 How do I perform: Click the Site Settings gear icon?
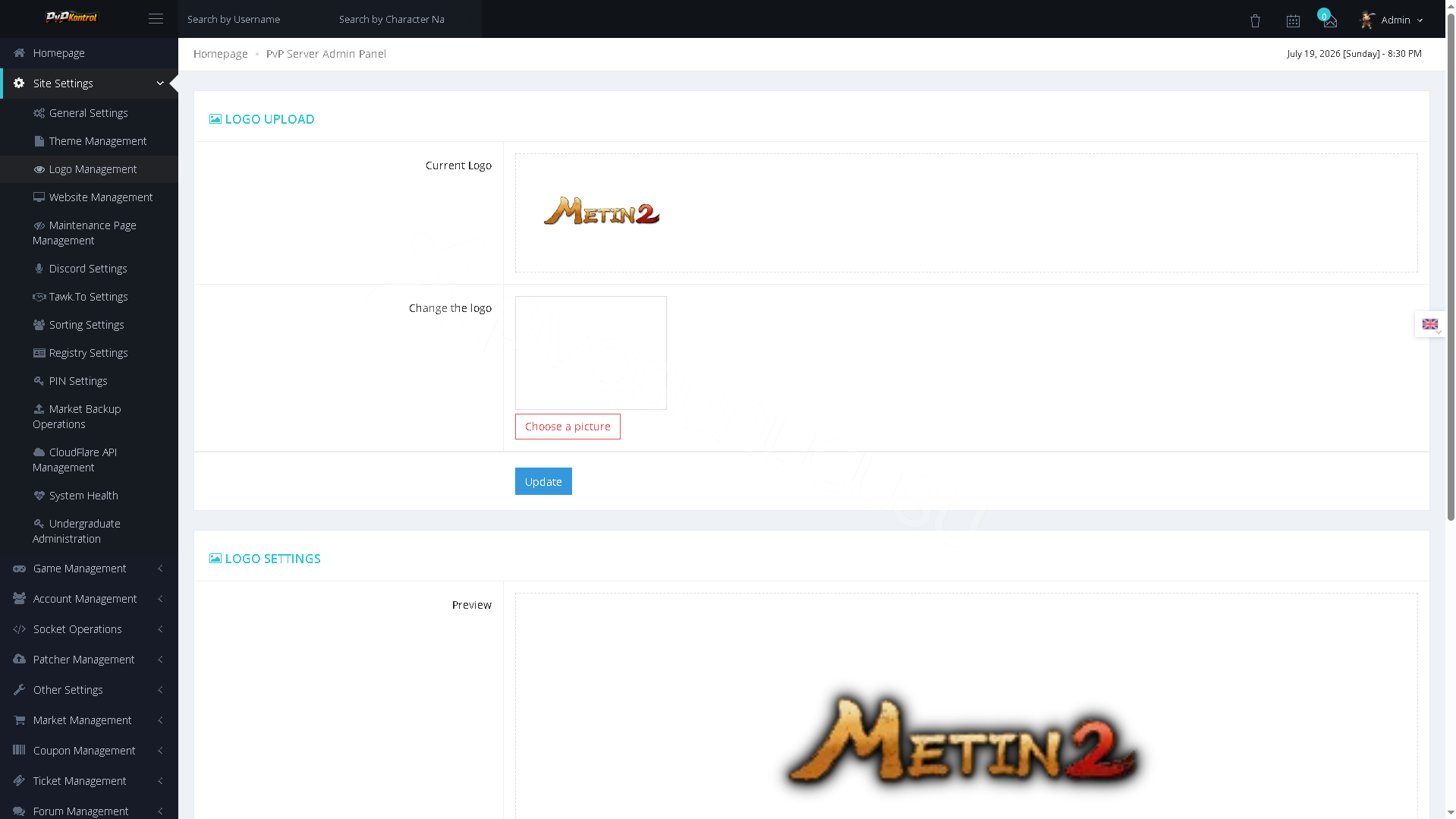(19, 83)
